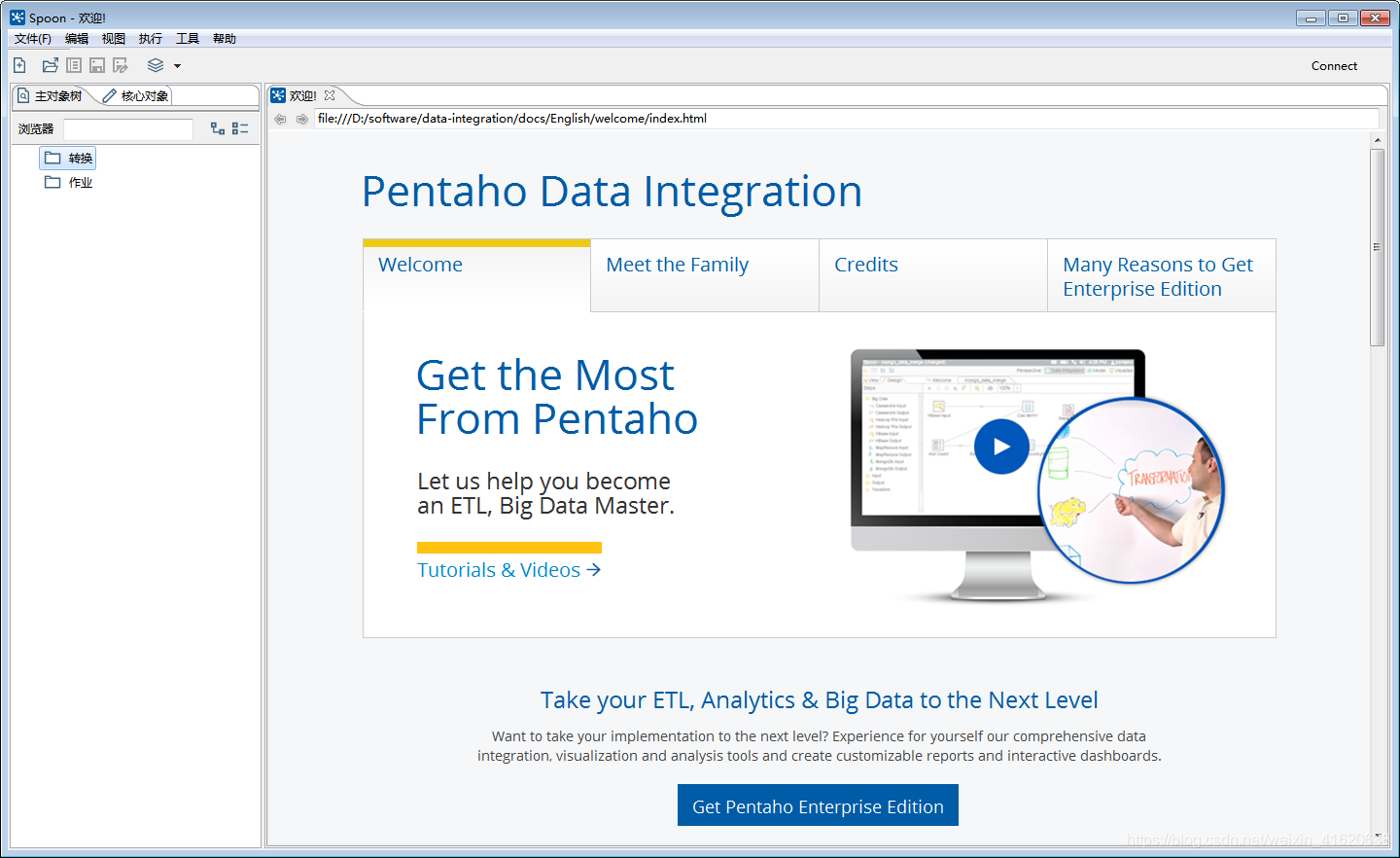Maximize the Spoon window
This screenshot has height=858, width=1400.
click(1343, 18)
